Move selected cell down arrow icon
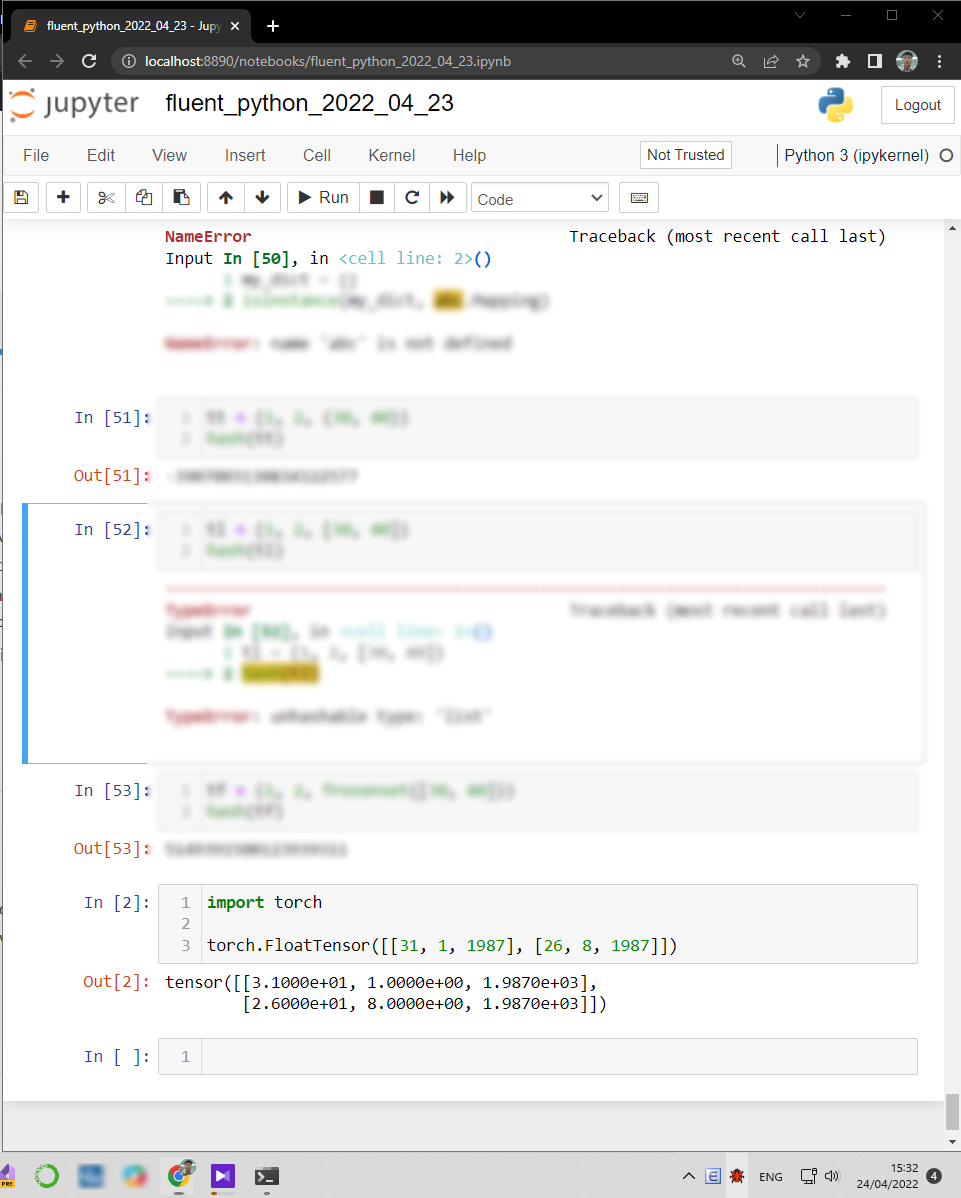Viewport: 961px width, 1198px height. [x=262, y=198]
